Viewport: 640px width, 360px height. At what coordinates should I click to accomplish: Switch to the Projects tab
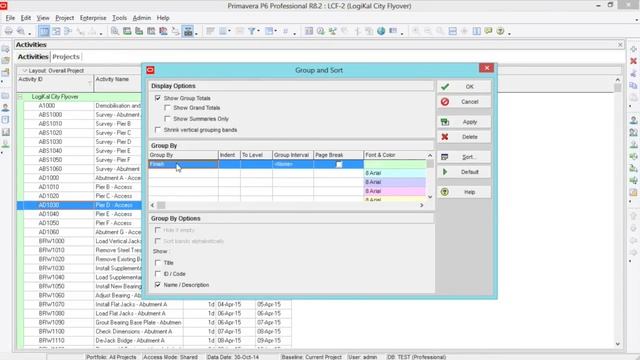(x=66, y=57)
